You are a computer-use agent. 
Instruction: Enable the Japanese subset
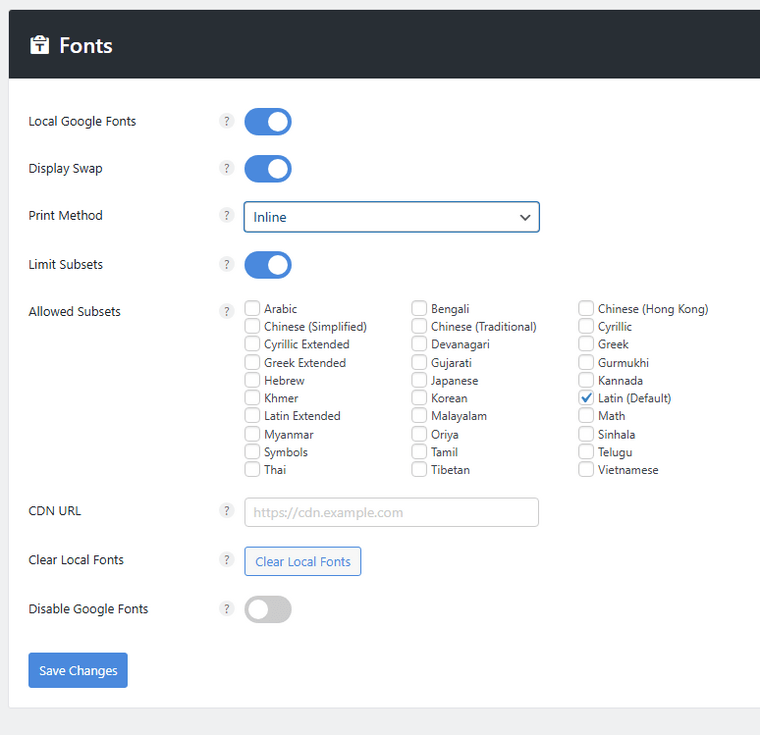click(x=419, y=380)
